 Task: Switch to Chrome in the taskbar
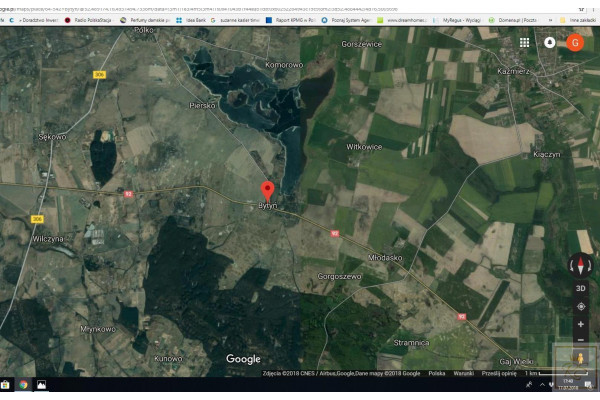pyautogui.click(x=23, y=385)
